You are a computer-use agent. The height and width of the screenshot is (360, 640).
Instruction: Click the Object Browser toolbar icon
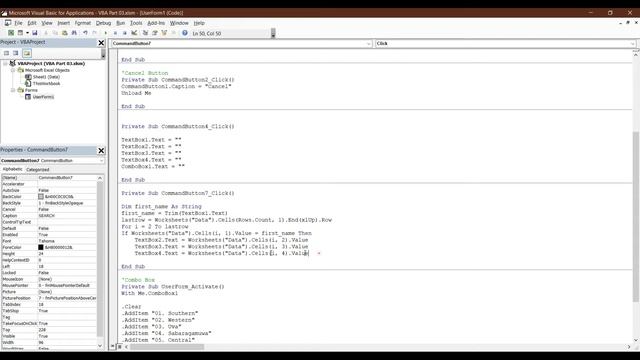tap(164, 33)
